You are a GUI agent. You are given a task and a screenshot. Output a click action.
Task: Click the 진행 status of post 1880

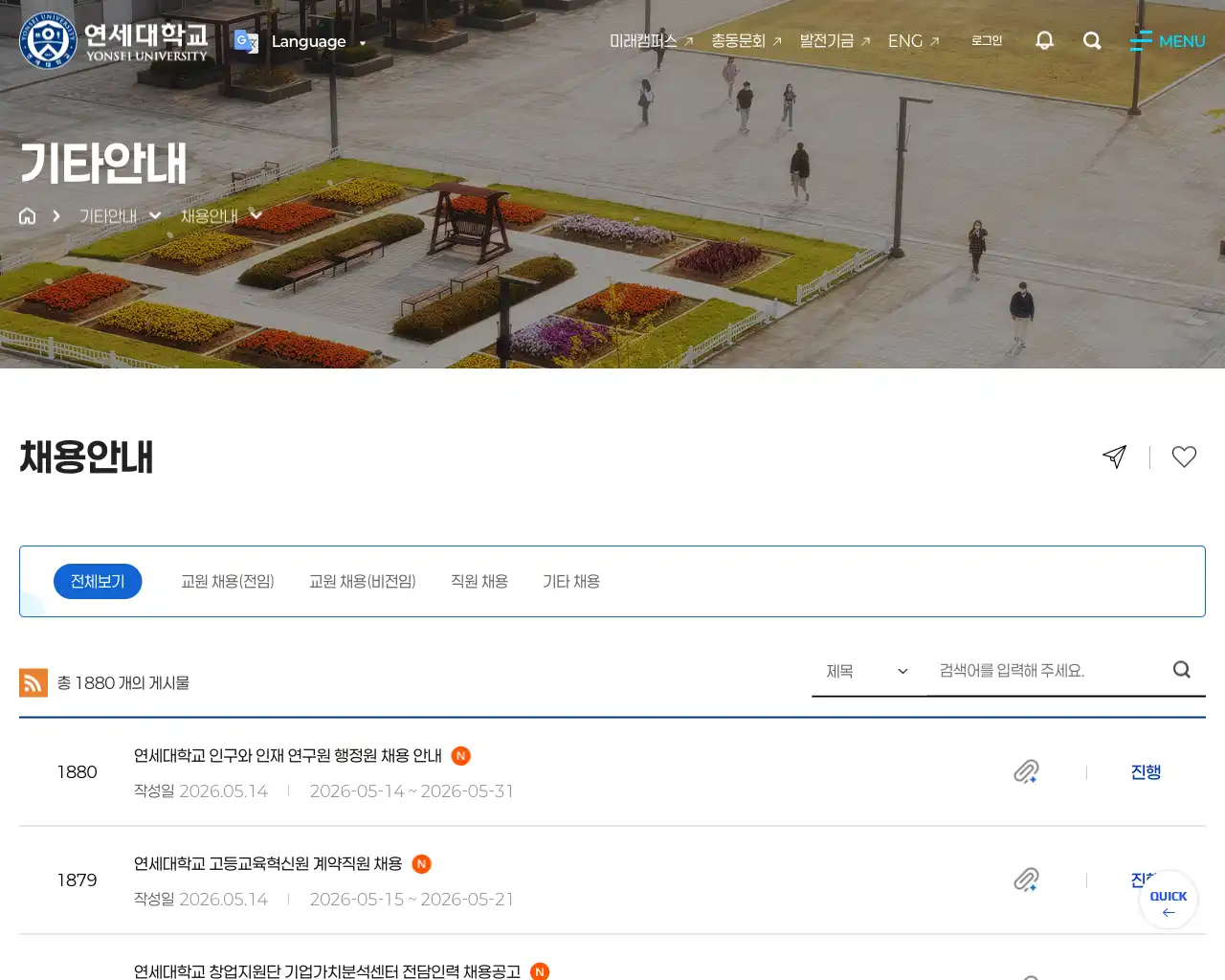(x=1146, y=772)
